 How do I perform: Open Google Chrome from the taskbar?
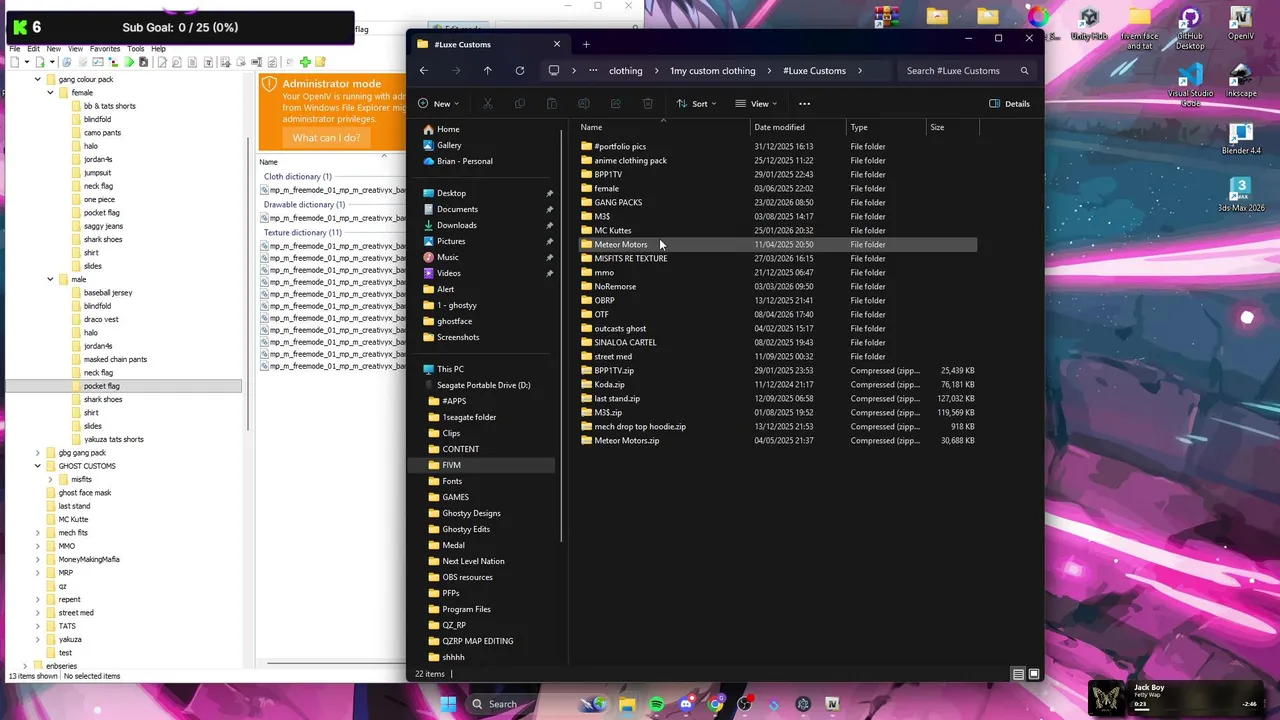[x=716, y=704]
